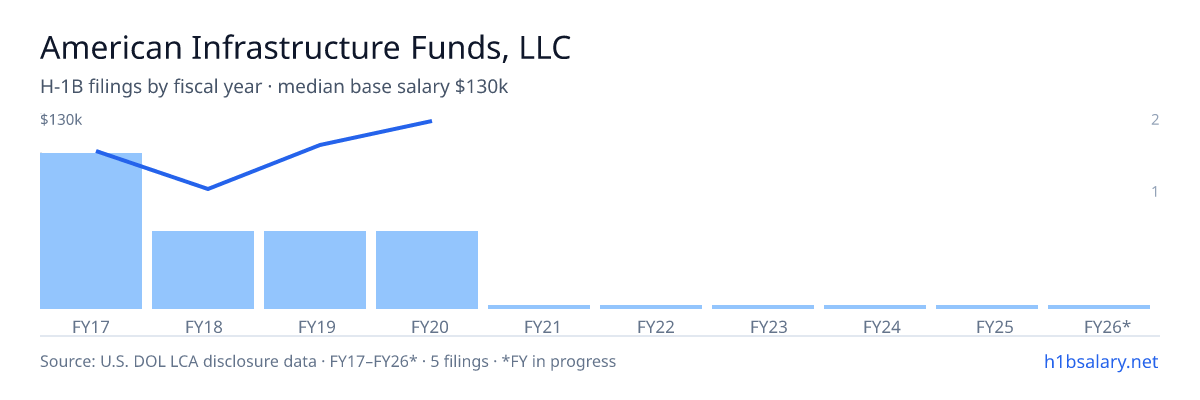Click the FY22 bar stub
The height and width of the screenshot is (400, 1200).
651,307
